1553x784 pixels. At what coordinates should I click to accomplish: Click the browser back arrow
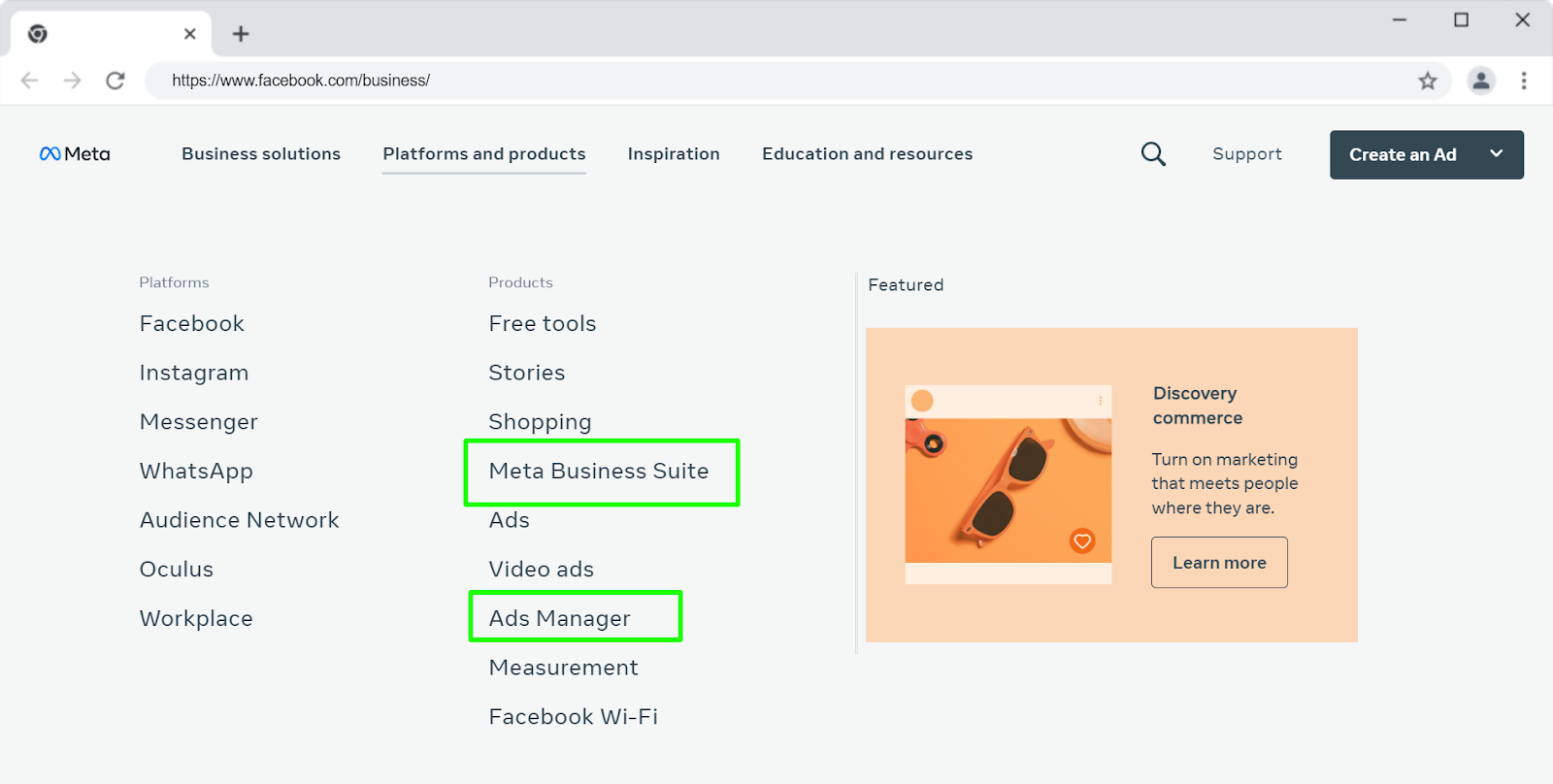coord(30,81)
